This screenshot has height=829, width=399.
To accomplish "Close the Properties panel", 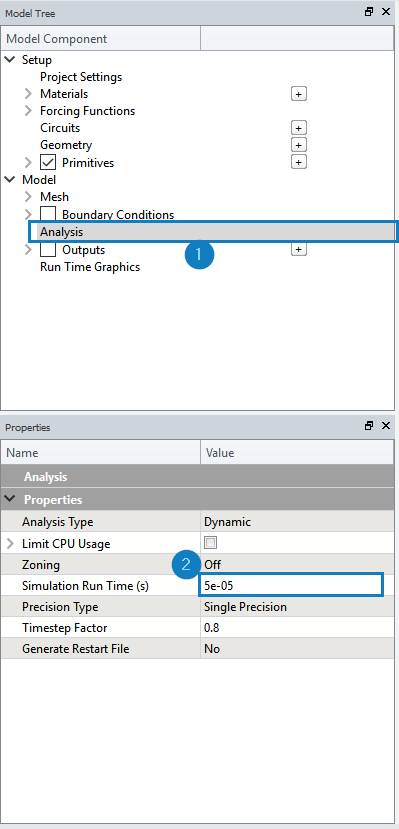I will 385,426.
